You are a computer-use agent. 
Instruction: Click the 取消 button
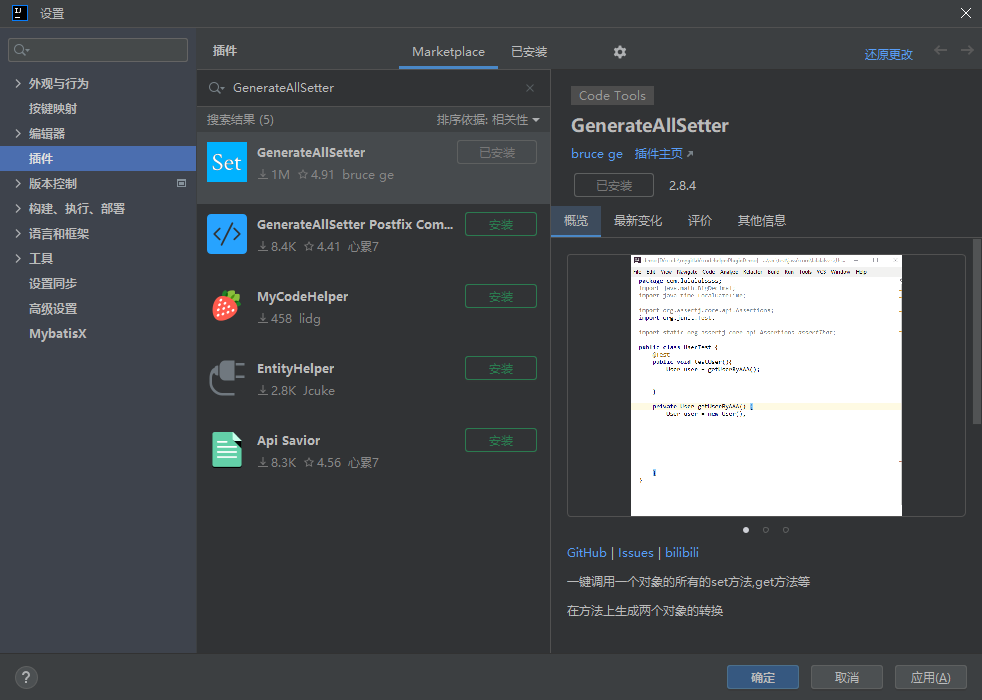tap(847, 677)
